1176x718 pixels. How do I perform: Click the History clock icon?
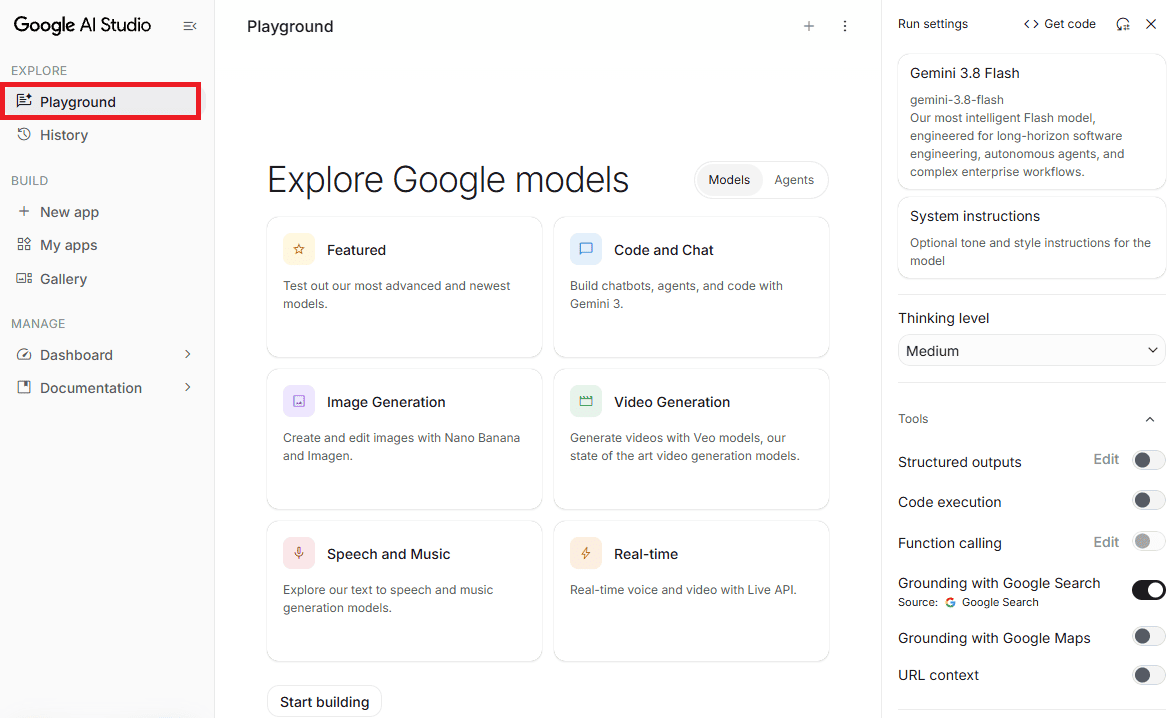24,134
